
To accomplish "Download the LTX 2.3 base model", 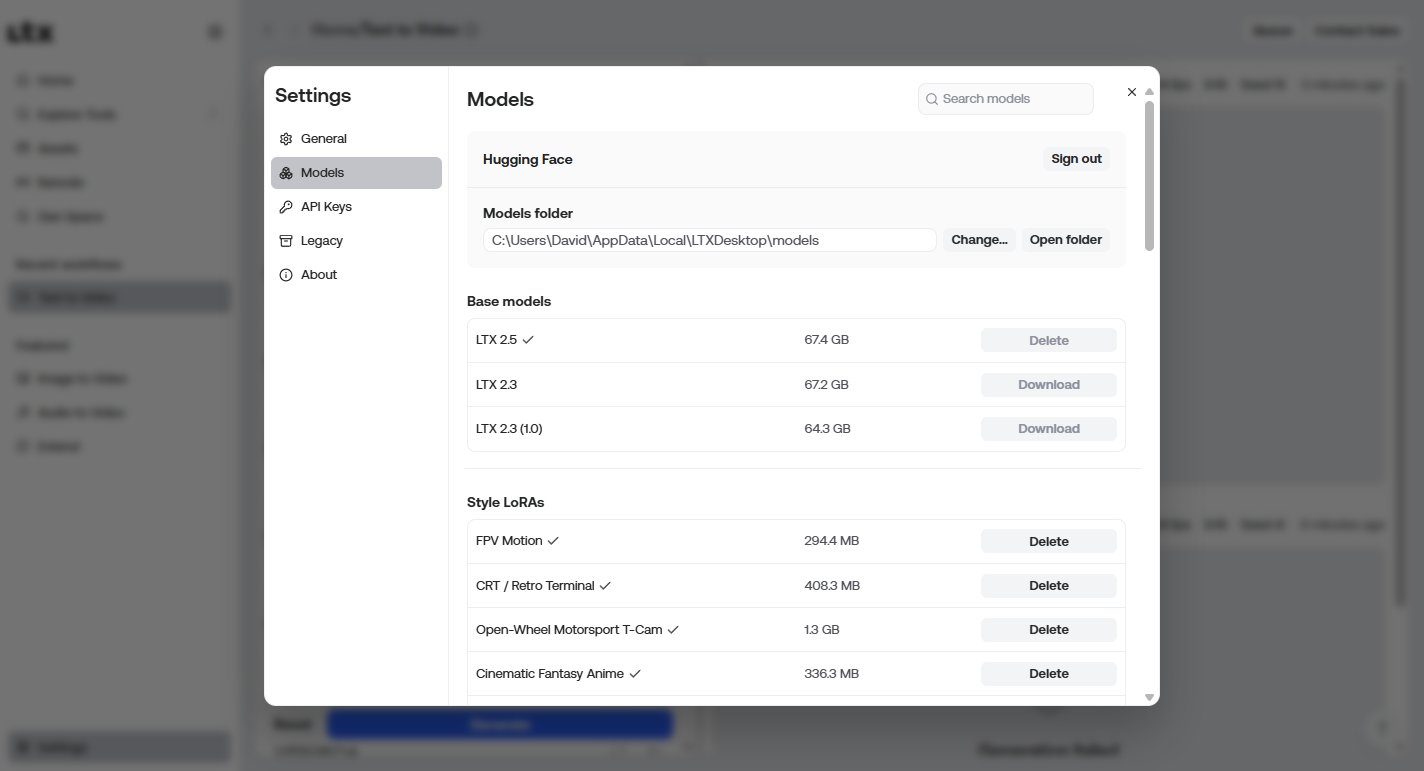I will (1049, 385).
